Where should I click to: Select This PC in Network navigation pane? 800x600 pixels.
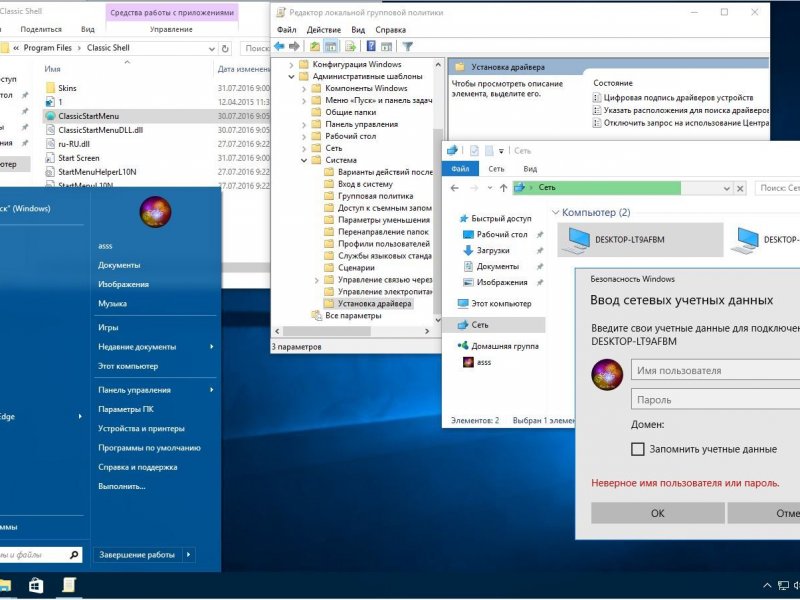click(494, 304)
